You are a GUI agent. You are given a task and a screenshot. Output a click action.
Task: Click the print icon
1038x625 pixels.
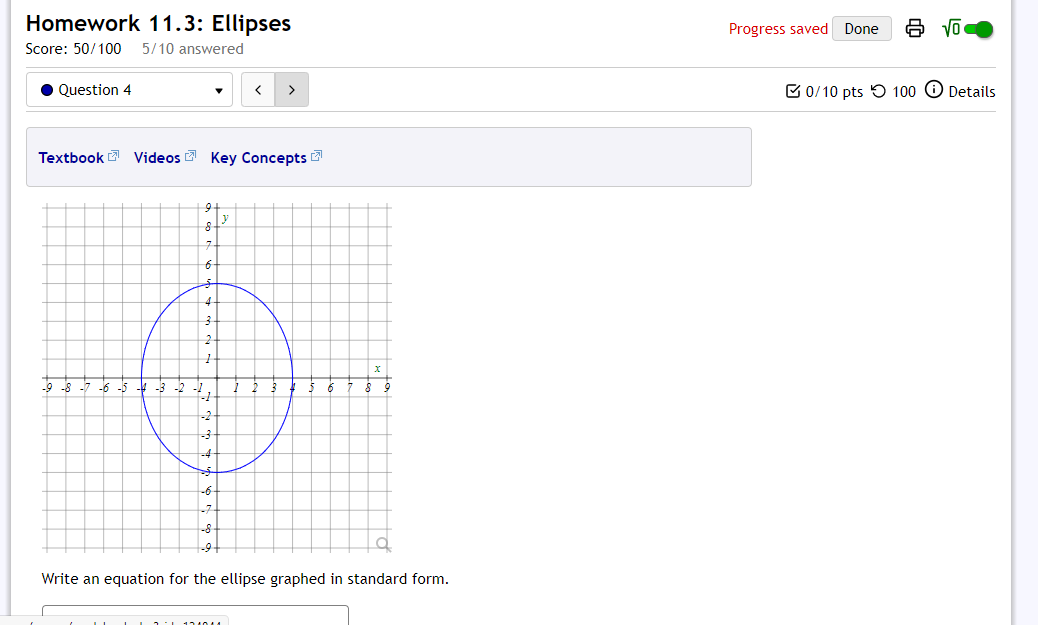tap(915, 29)
